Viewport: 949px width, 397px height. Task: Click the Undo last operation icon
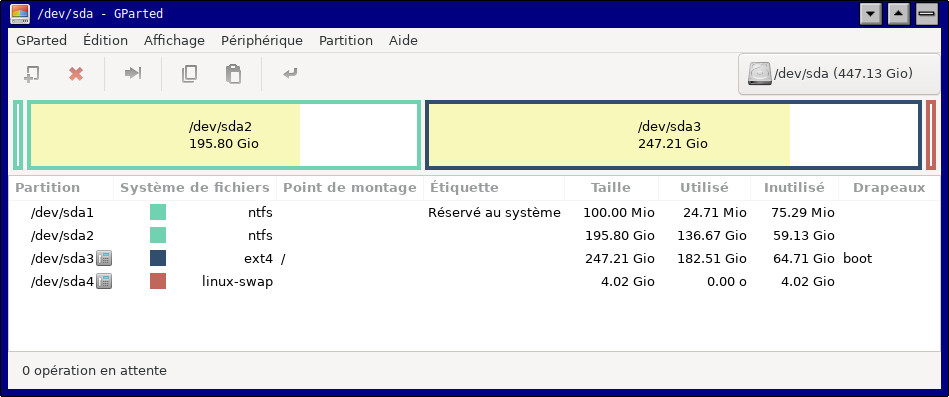(290, 74)
